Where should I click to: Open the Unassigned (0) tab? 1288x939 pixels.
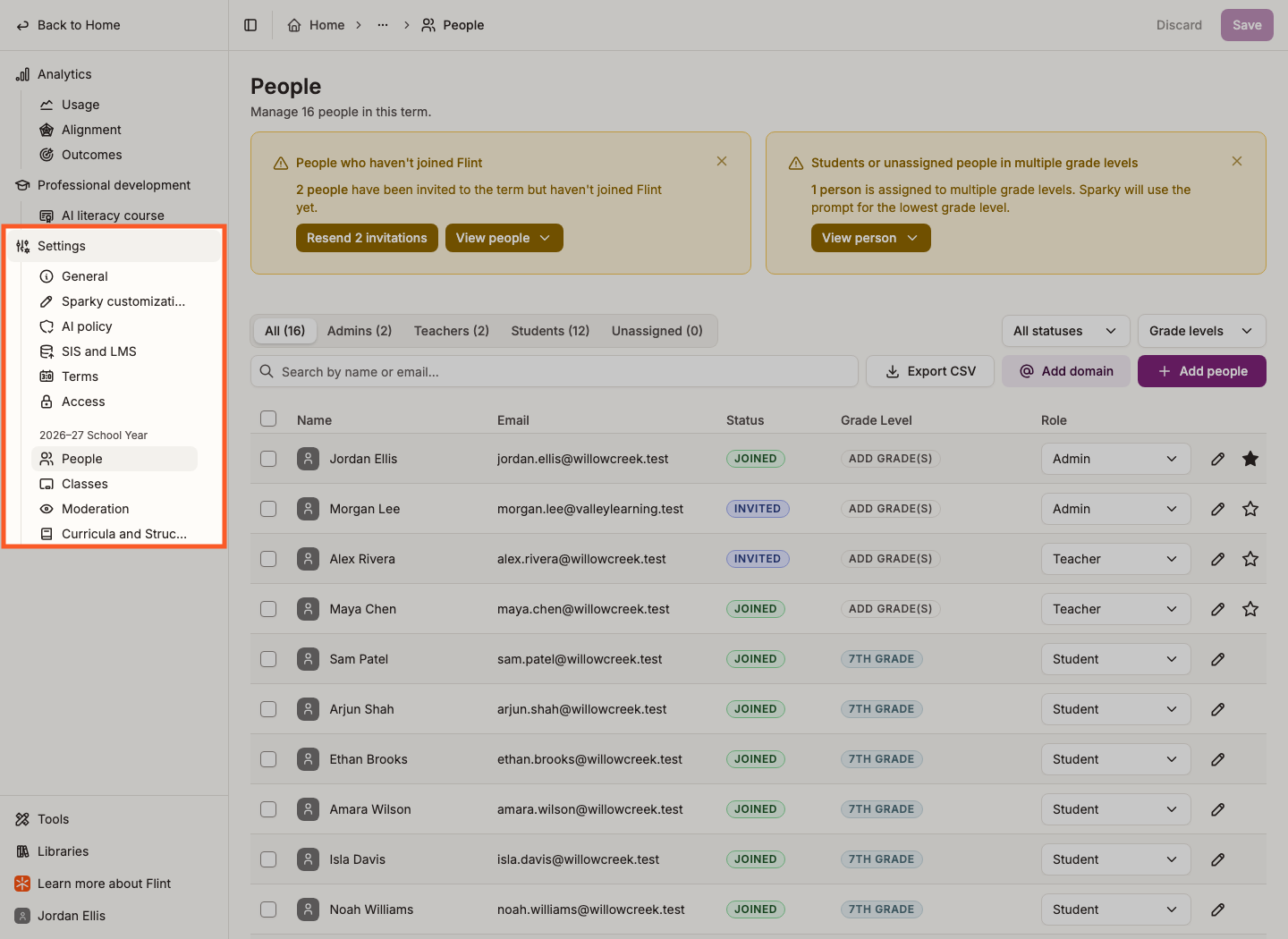tap(657, 331)
